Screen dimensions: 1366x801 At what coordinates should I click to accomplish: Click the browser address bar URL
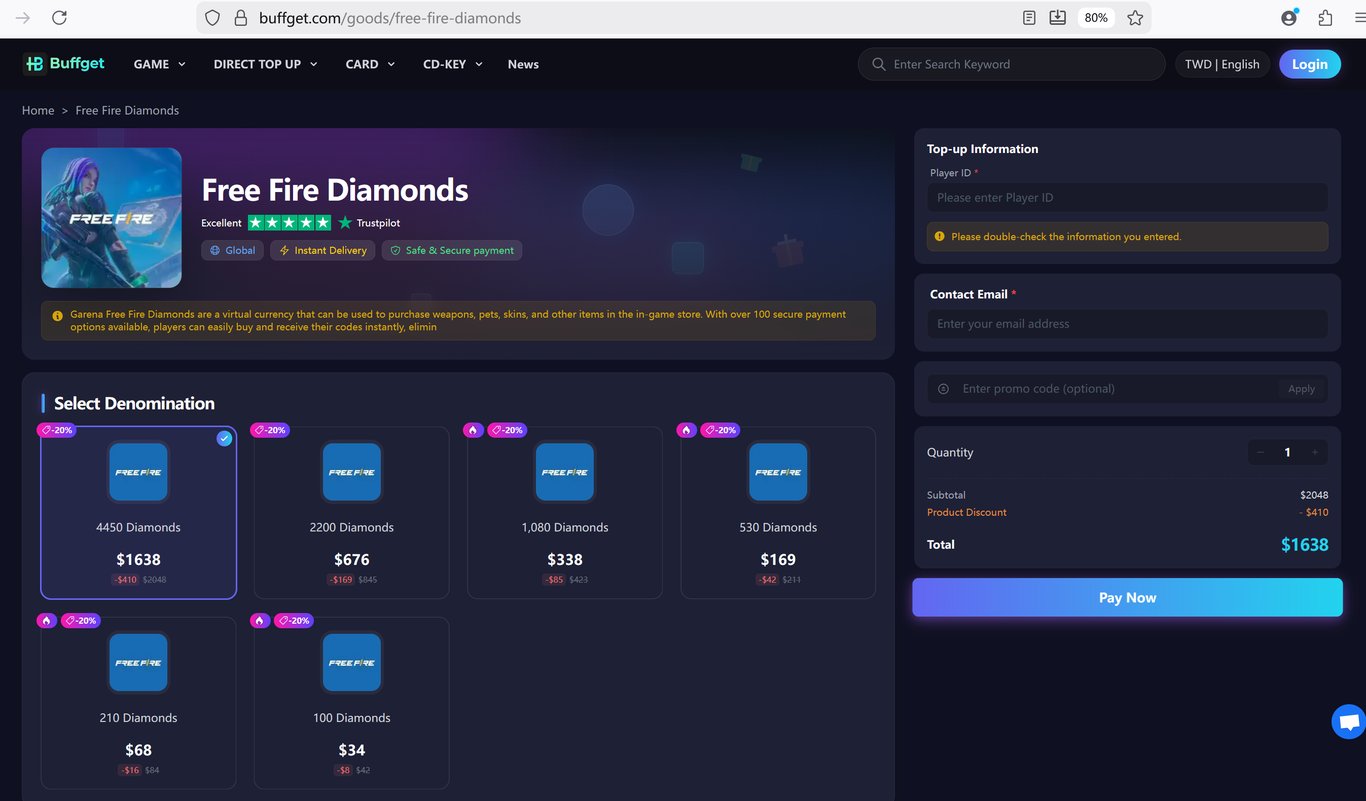(390, 18)
